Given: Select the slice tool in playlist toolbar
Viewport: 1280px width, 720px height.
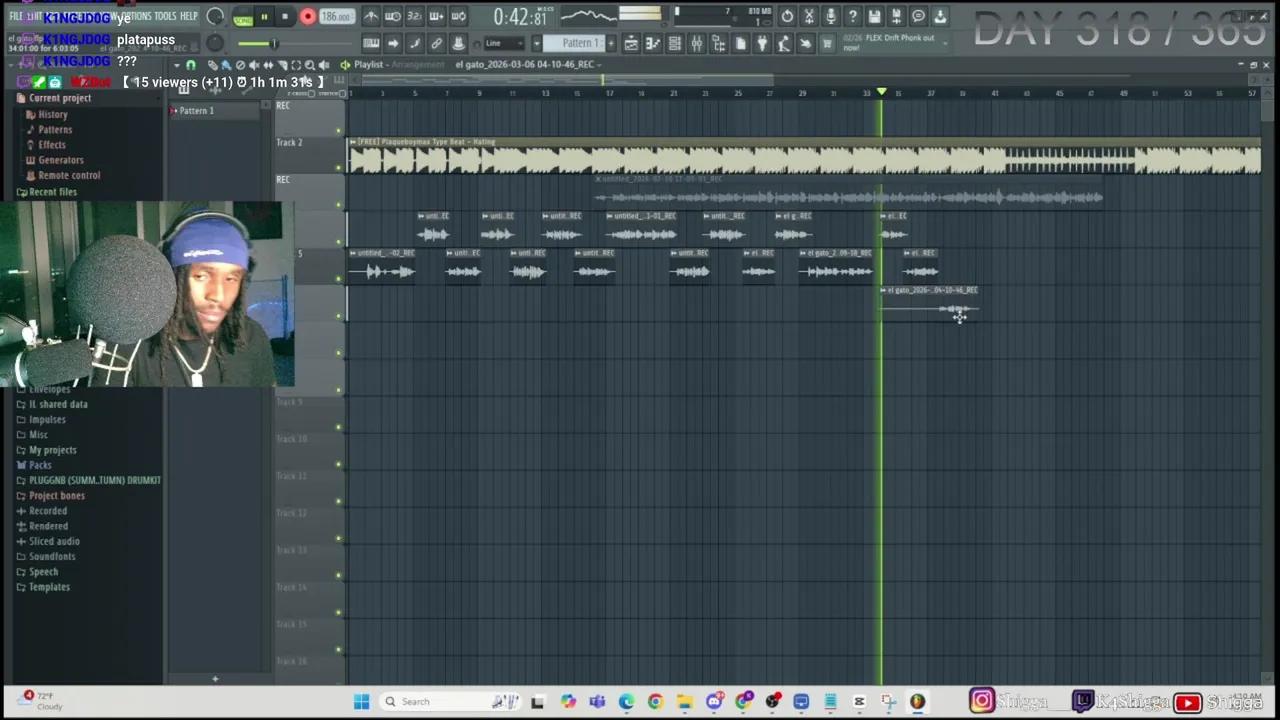Looking at the screenshot, I should point(283,64).
